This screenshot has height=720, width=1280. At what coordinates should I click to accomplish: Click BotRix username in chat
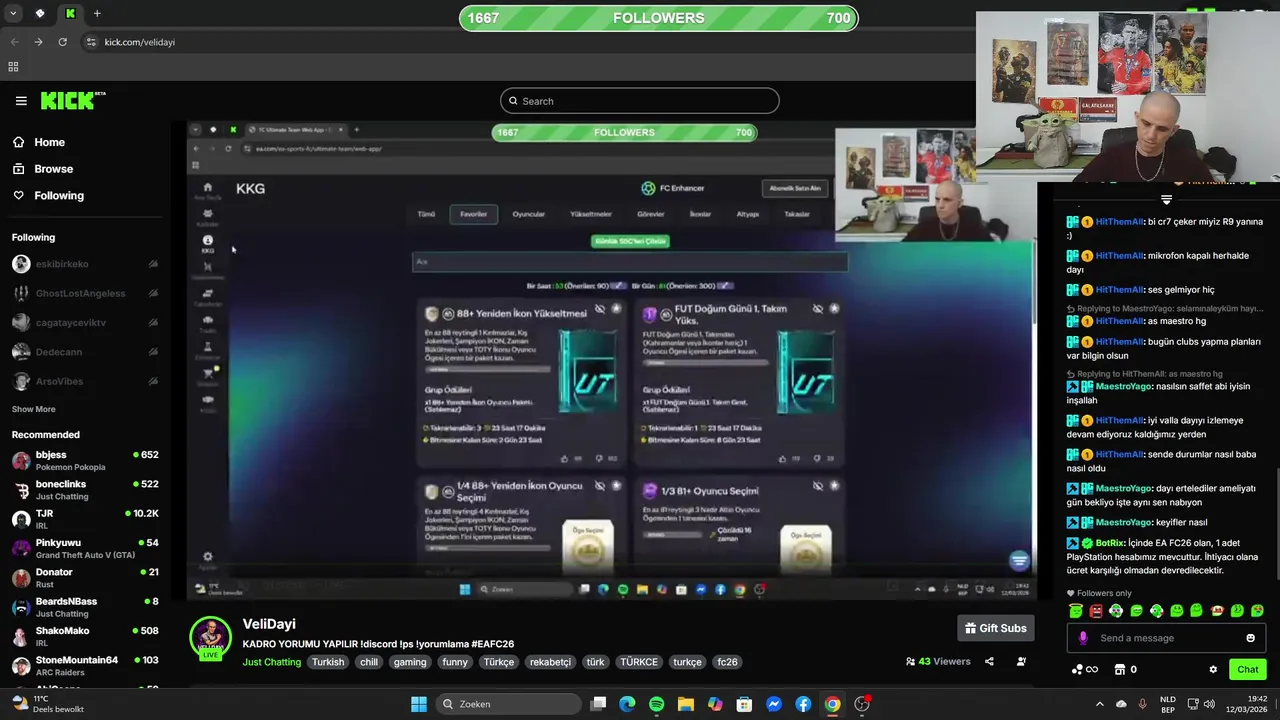click(1109, 543)
